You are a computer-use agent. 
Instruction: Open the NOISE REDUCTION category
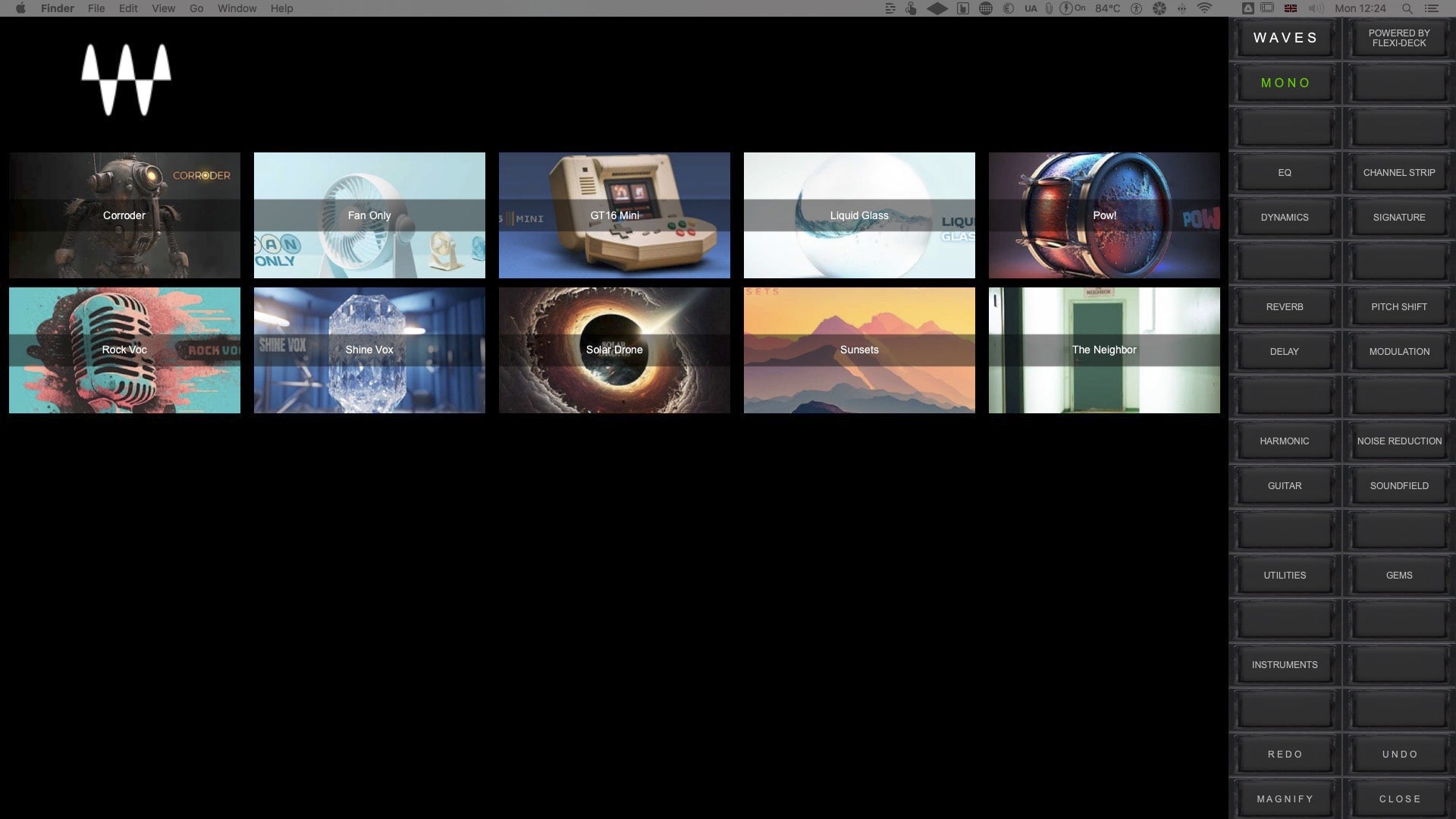(1399, 441)
